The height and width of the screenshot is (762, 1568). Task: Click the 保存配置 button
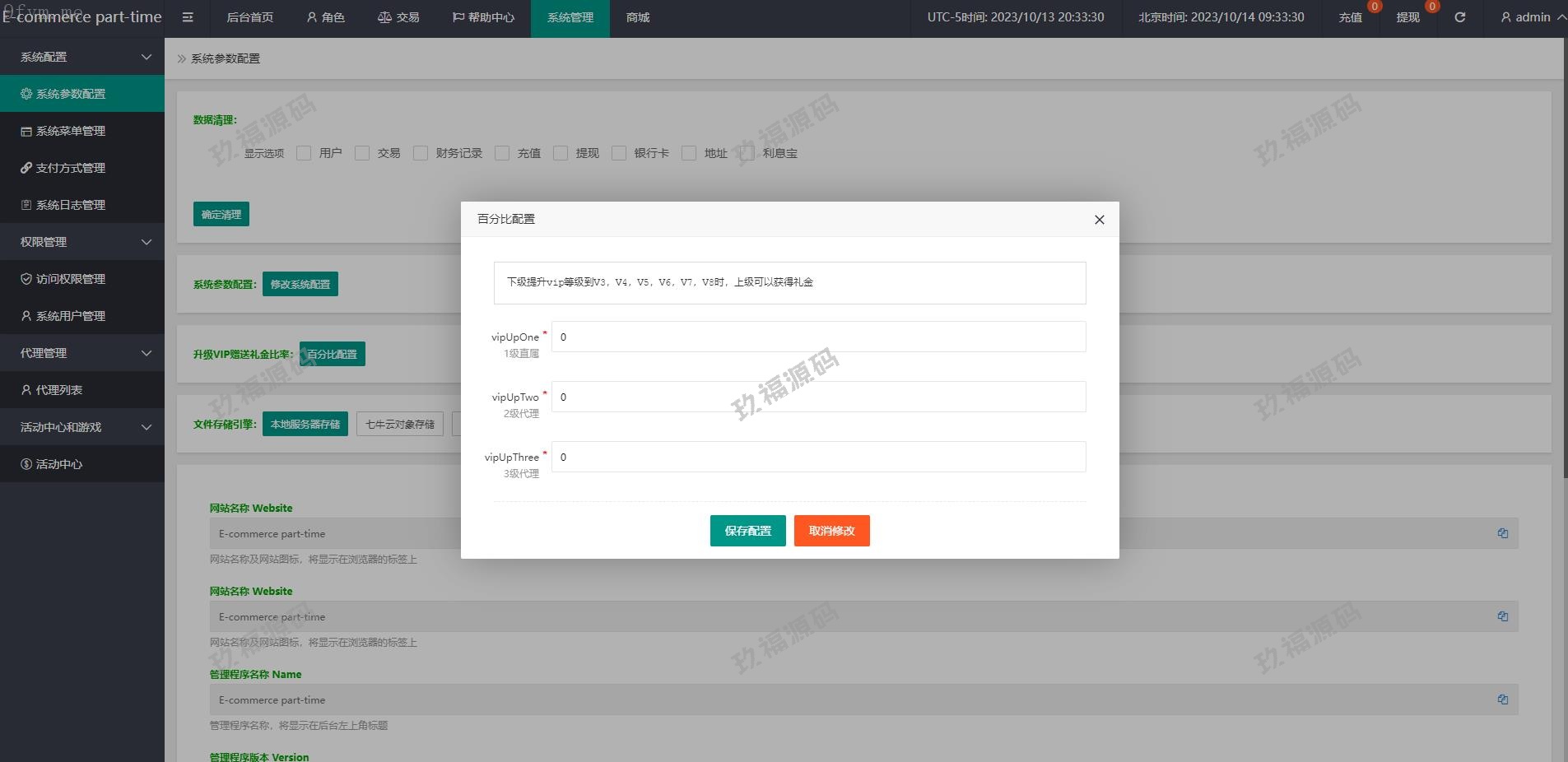(x=747, y=531)
